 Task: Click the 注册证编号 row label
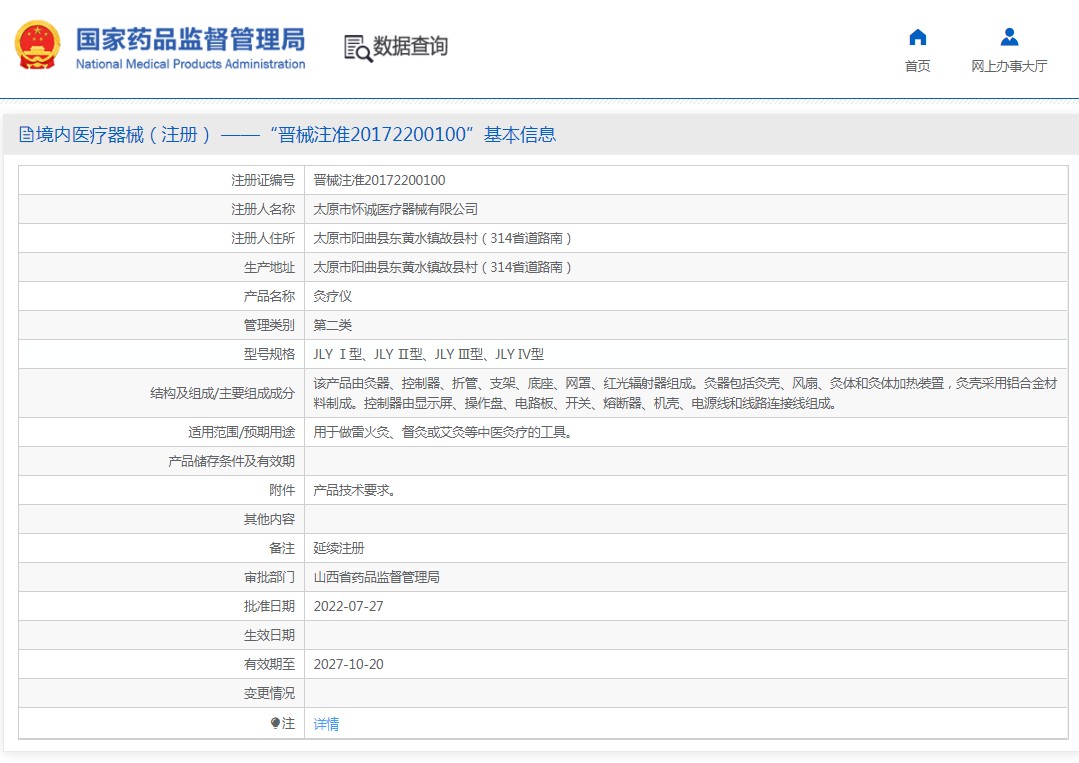click(263, 180)
